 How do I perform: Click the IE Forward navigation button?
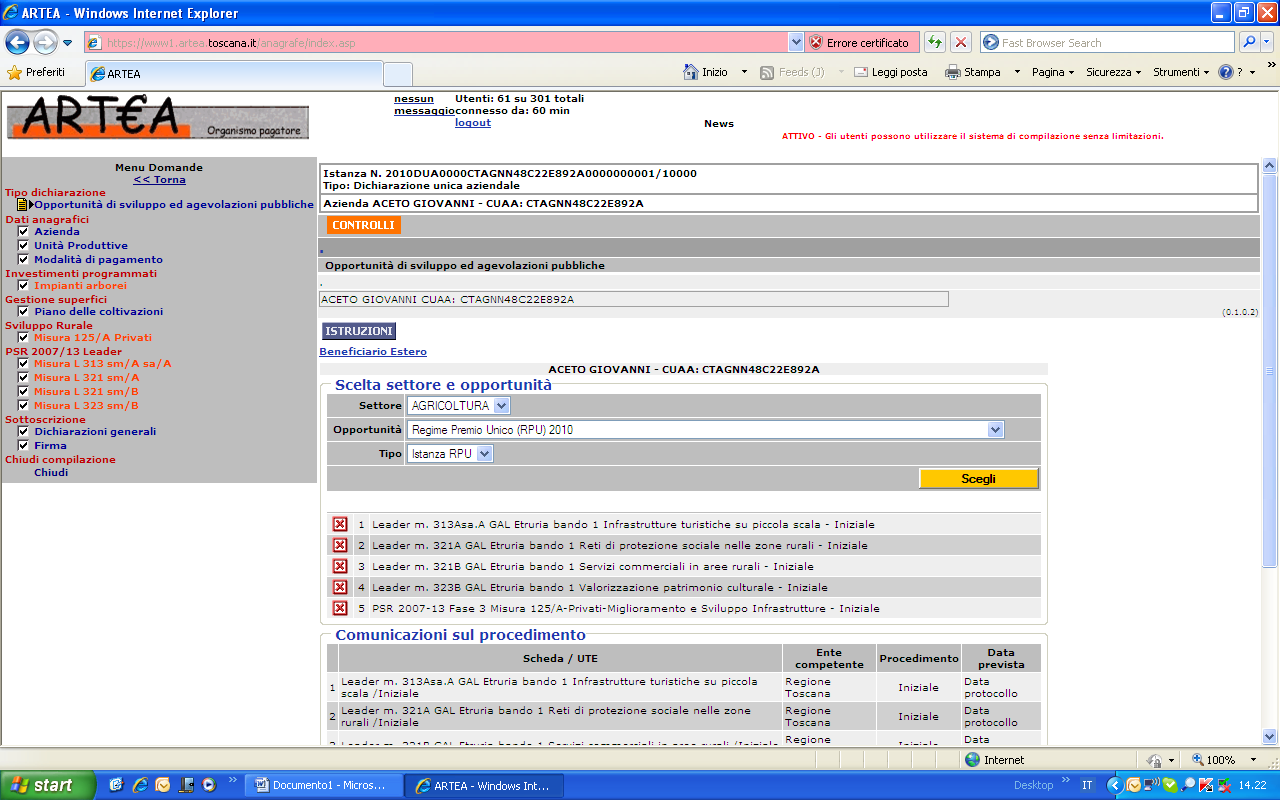click(x=45, y=43)
